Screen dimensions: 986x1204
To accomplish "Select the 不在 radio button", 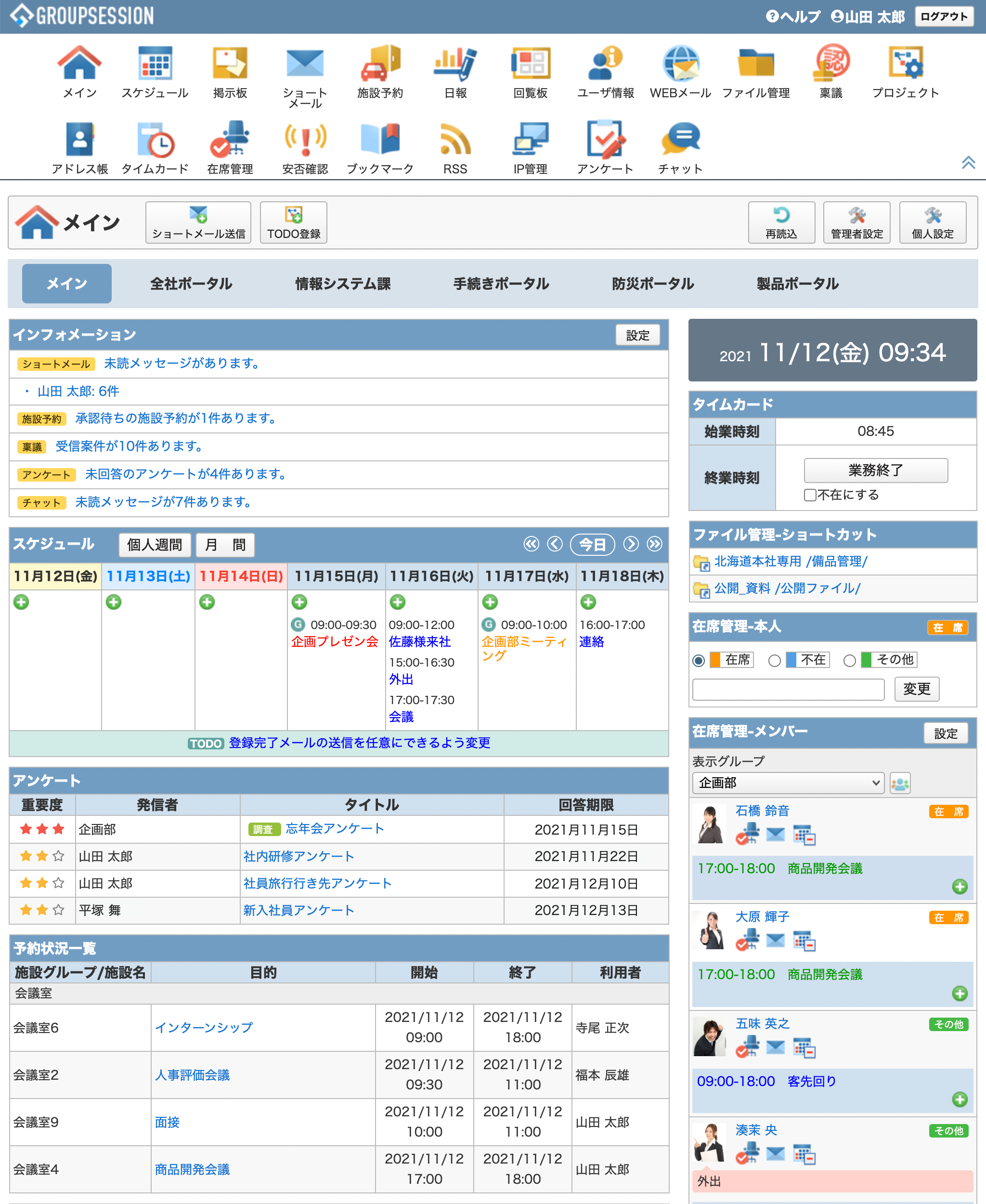I will (775, 660).
